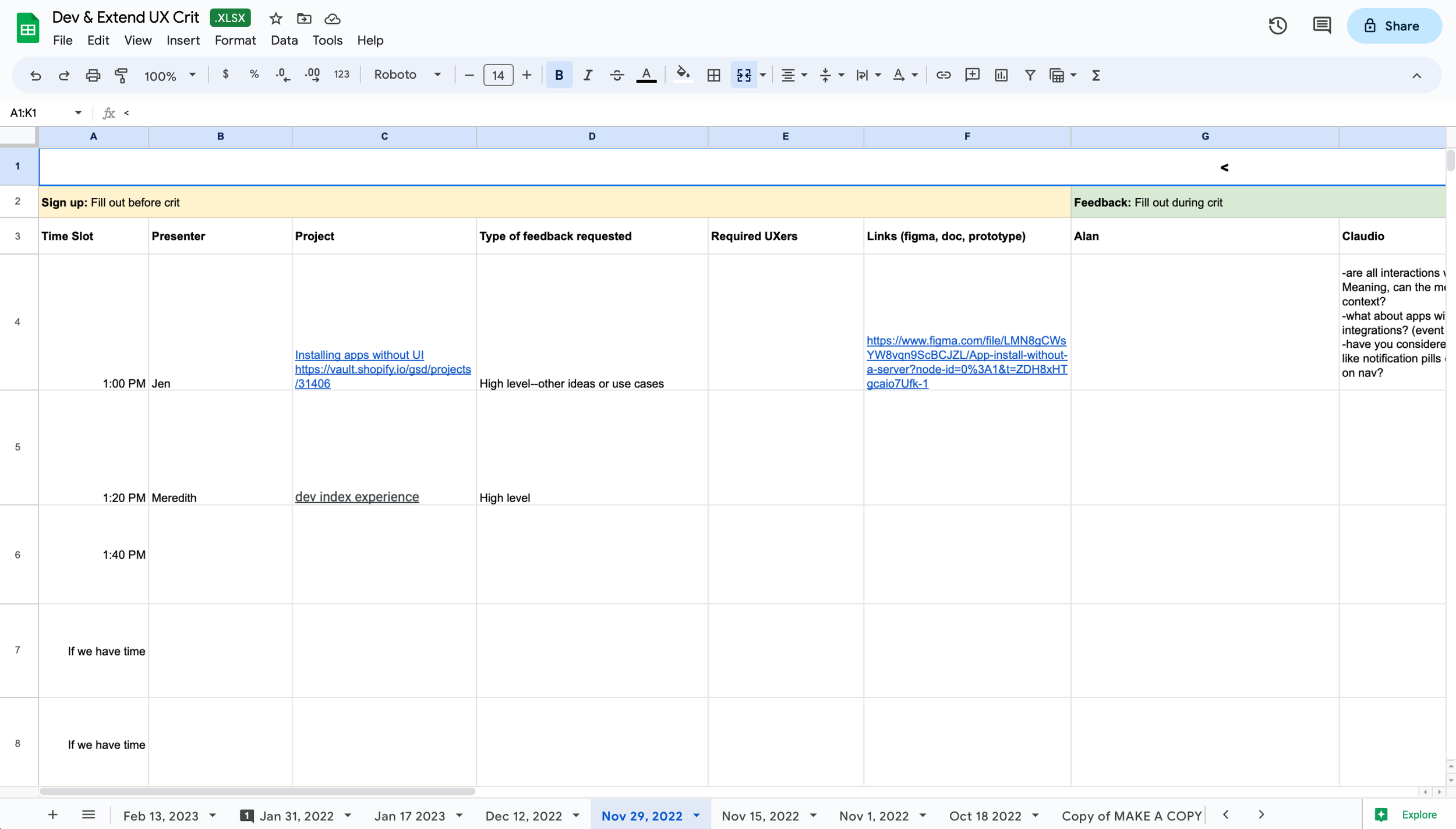Open the functions sigma icon
Screen dimensions: 1456x829
[1095, 75]
